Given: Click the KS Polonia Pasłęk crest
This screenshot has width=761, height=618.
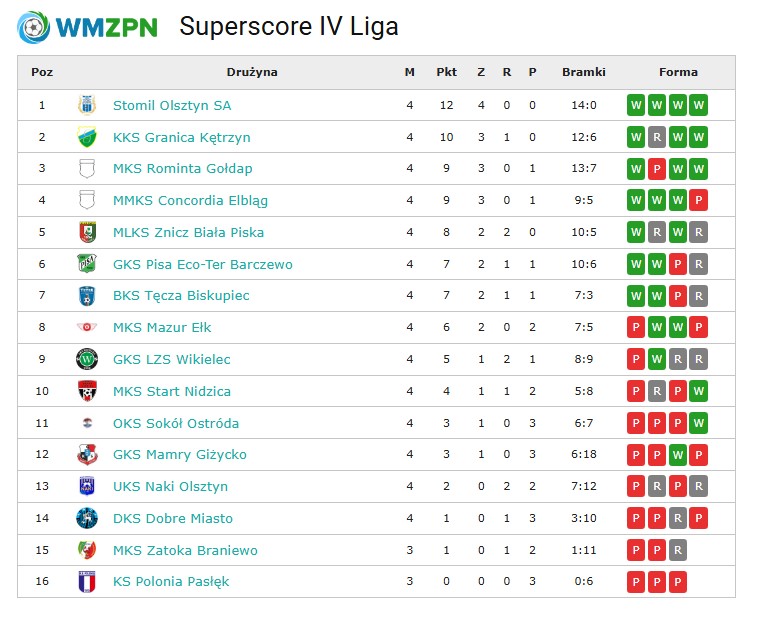Looking at the screenshot, I should tap(87, 582).
